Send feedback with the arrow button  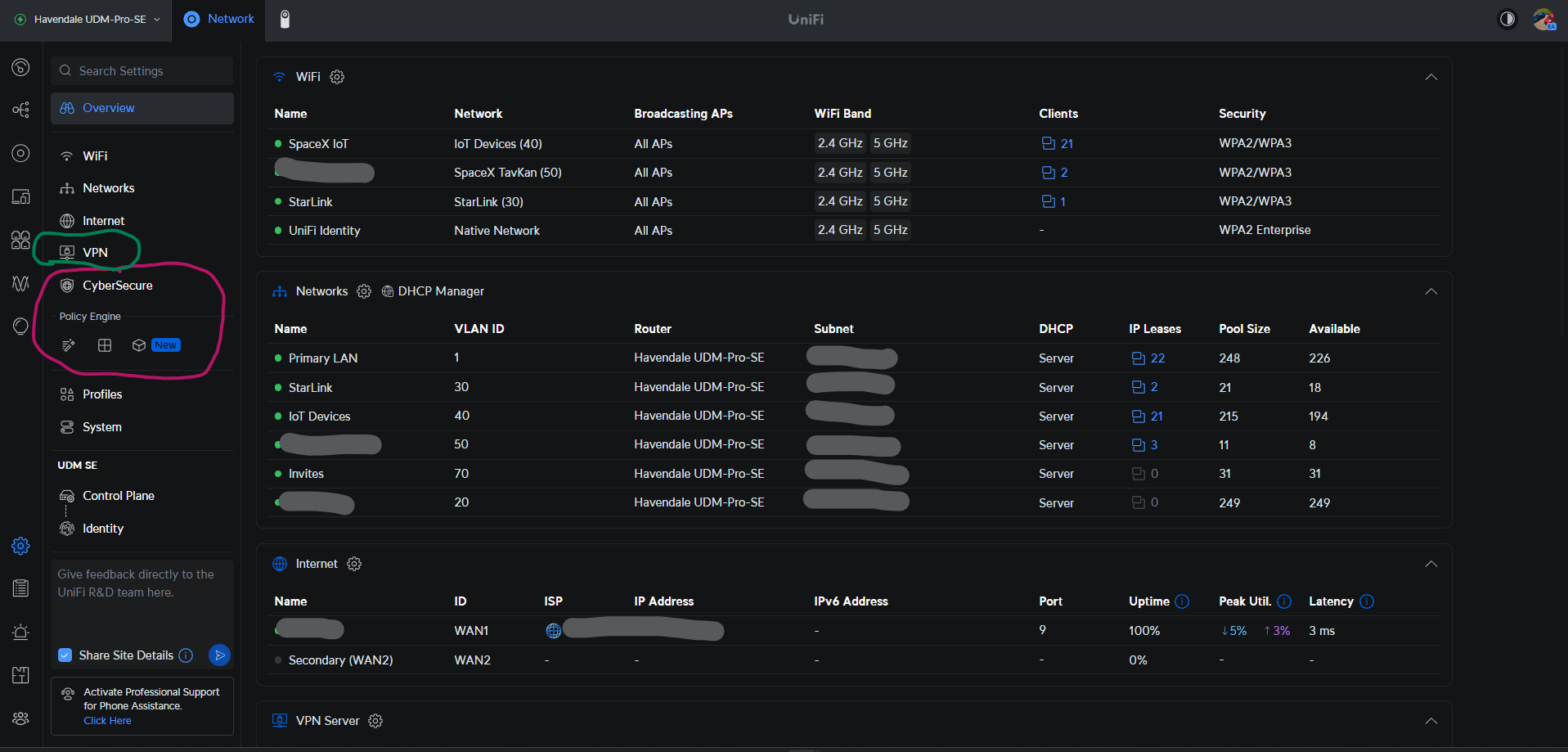point(219,655)
